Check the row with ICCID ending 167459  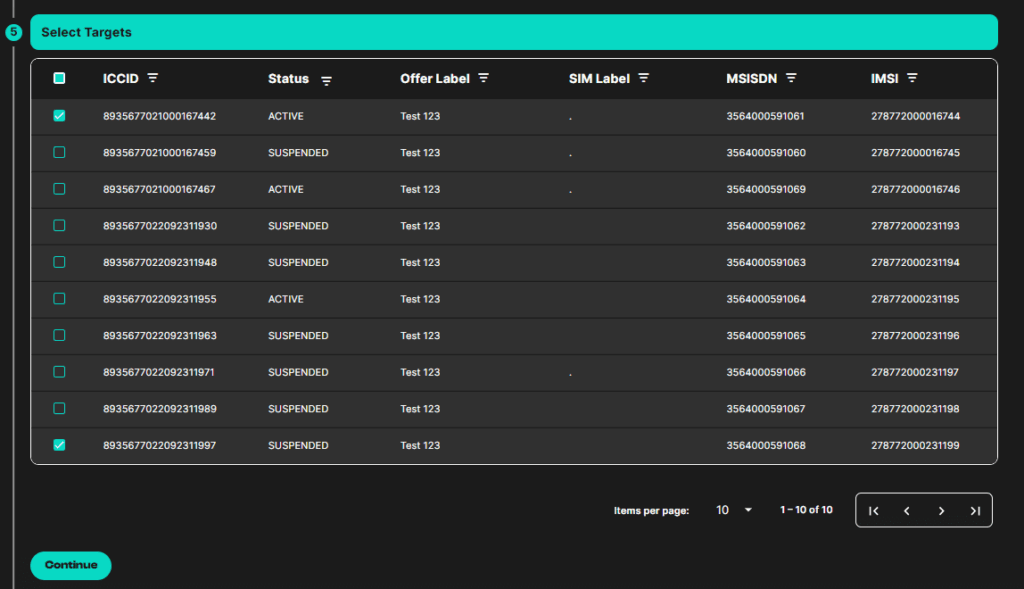59,153
